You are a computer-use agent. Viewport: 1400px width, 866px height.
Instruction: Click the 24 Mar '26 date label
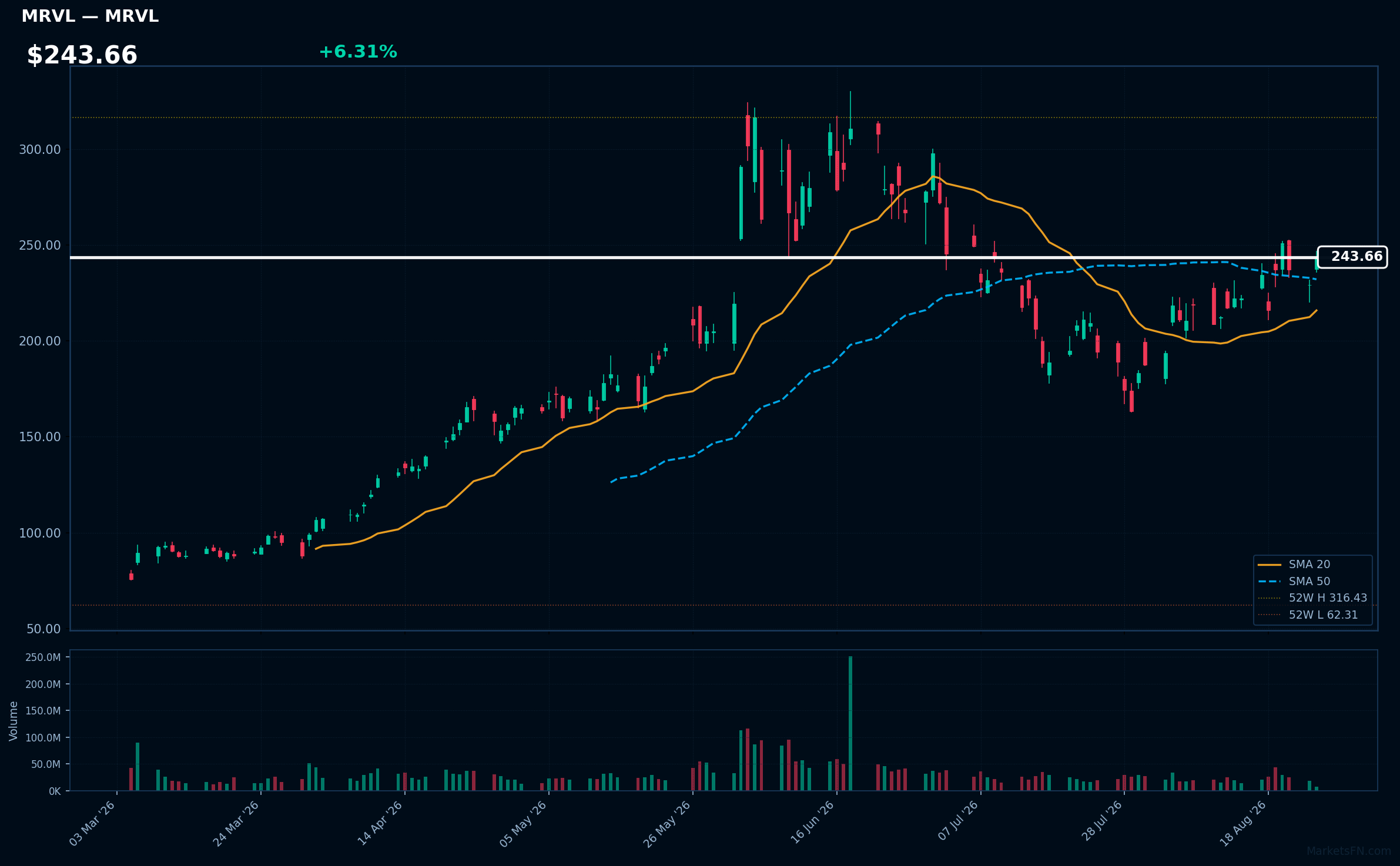pos(236,823)
